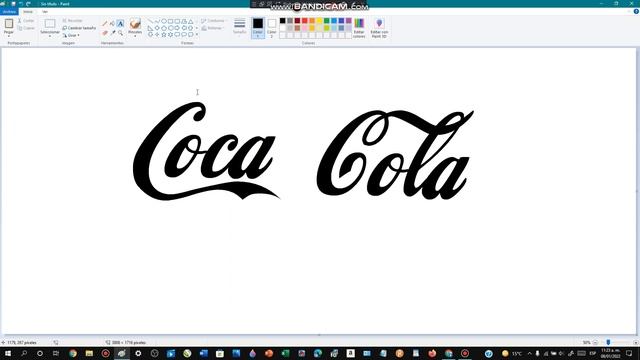Pick the five-point star shape
The image size is (640, 360).
164,35
